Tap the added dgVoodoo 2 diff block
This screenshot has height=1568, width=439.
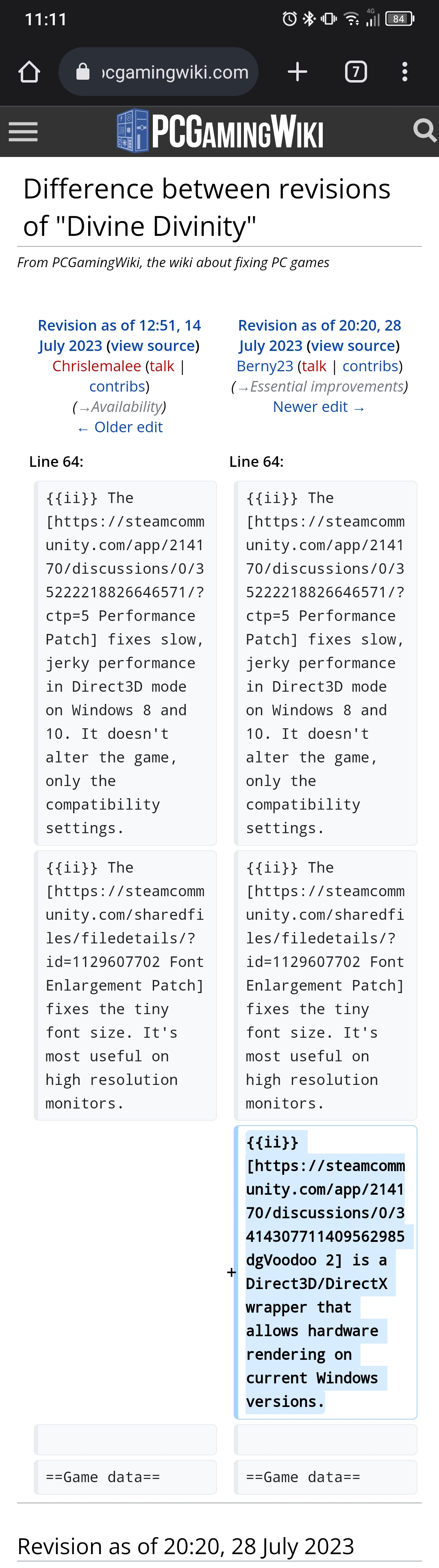click(326, 1272)
